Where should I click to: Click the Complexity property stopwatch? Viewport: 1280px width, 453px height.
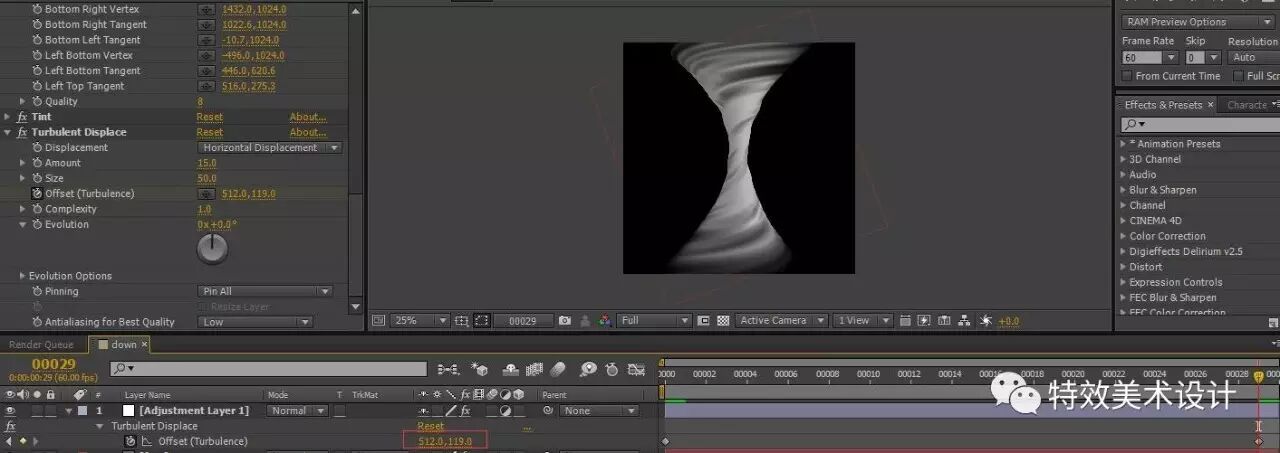(x=37, y=209)
